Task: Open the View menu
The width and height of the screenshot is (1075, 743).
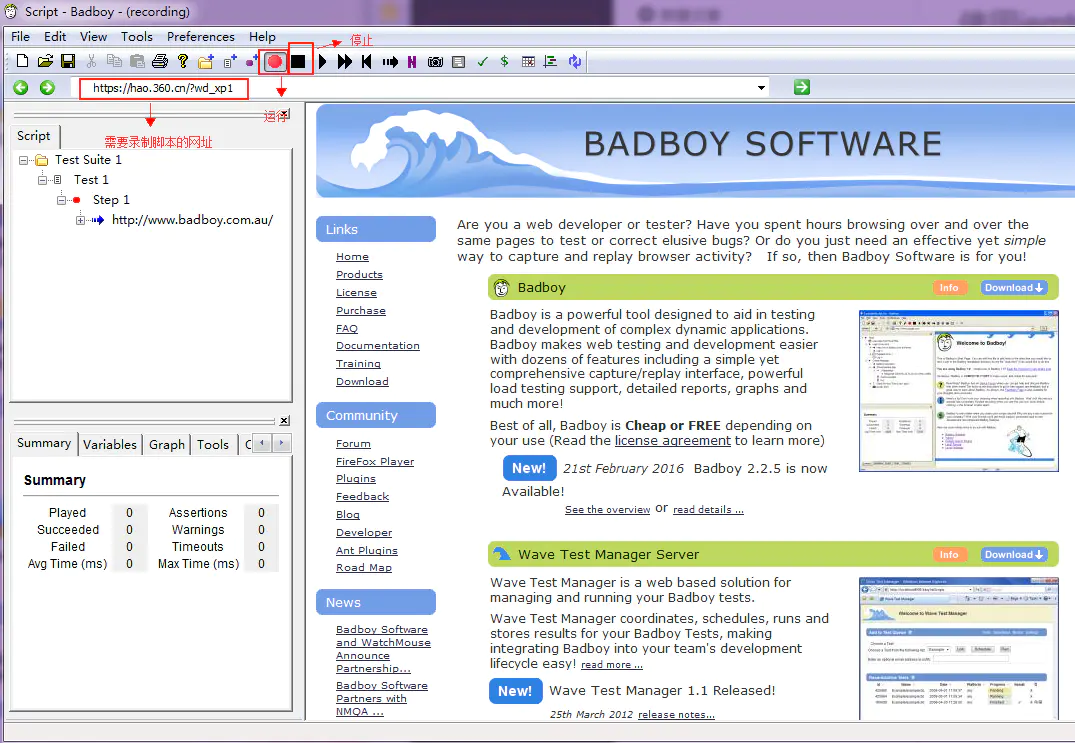Action: tap(93, 36)
